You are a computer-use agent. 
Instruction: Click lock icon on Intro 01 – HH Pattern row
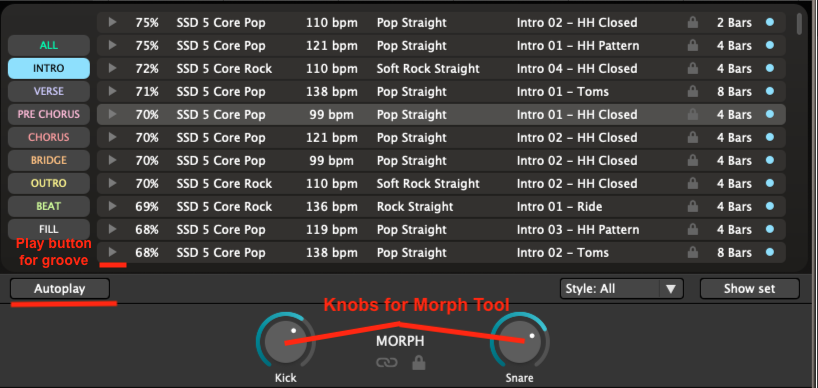coord(693,45)
